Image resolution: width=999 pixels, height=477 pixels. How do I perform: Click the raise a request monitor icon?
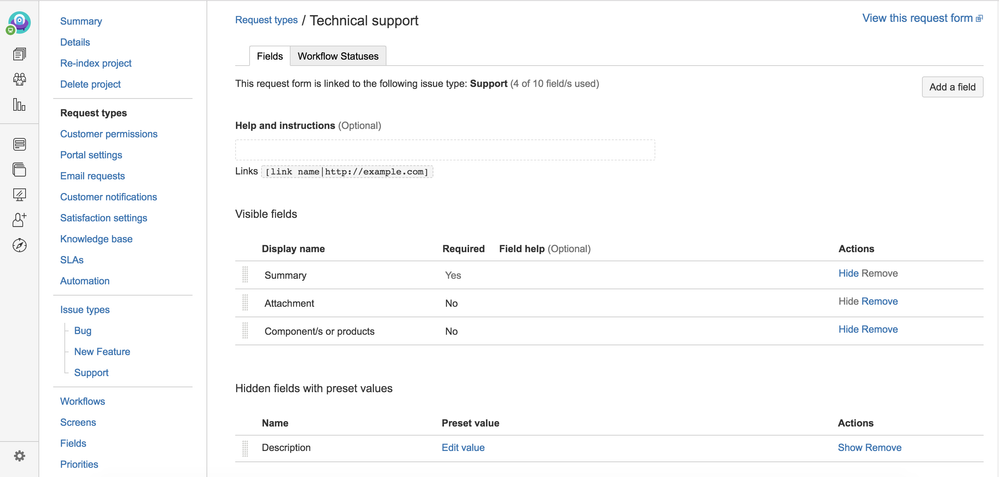point(20,194)
